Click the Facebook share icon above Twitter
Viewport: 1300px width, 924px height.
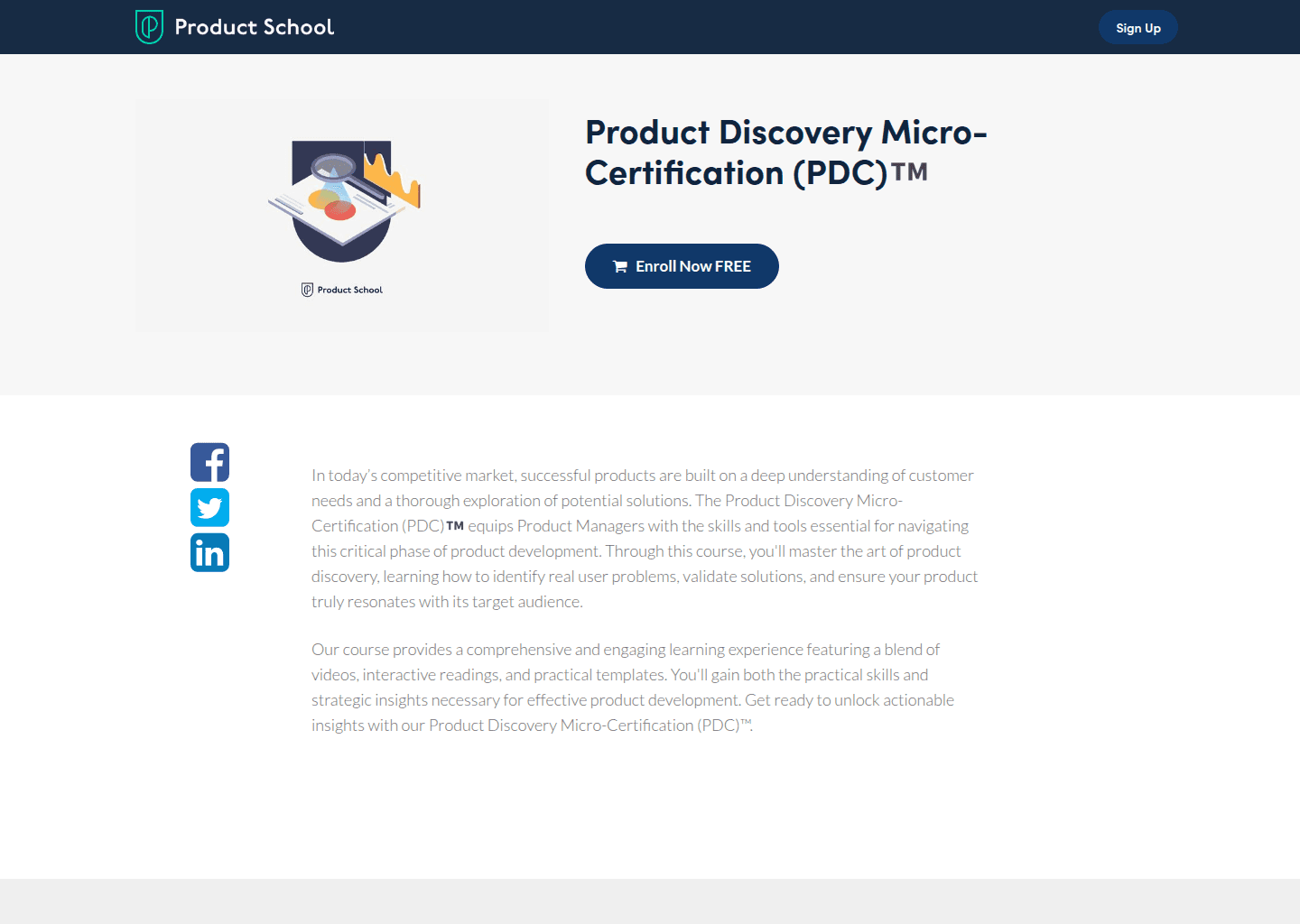point(209,462)
